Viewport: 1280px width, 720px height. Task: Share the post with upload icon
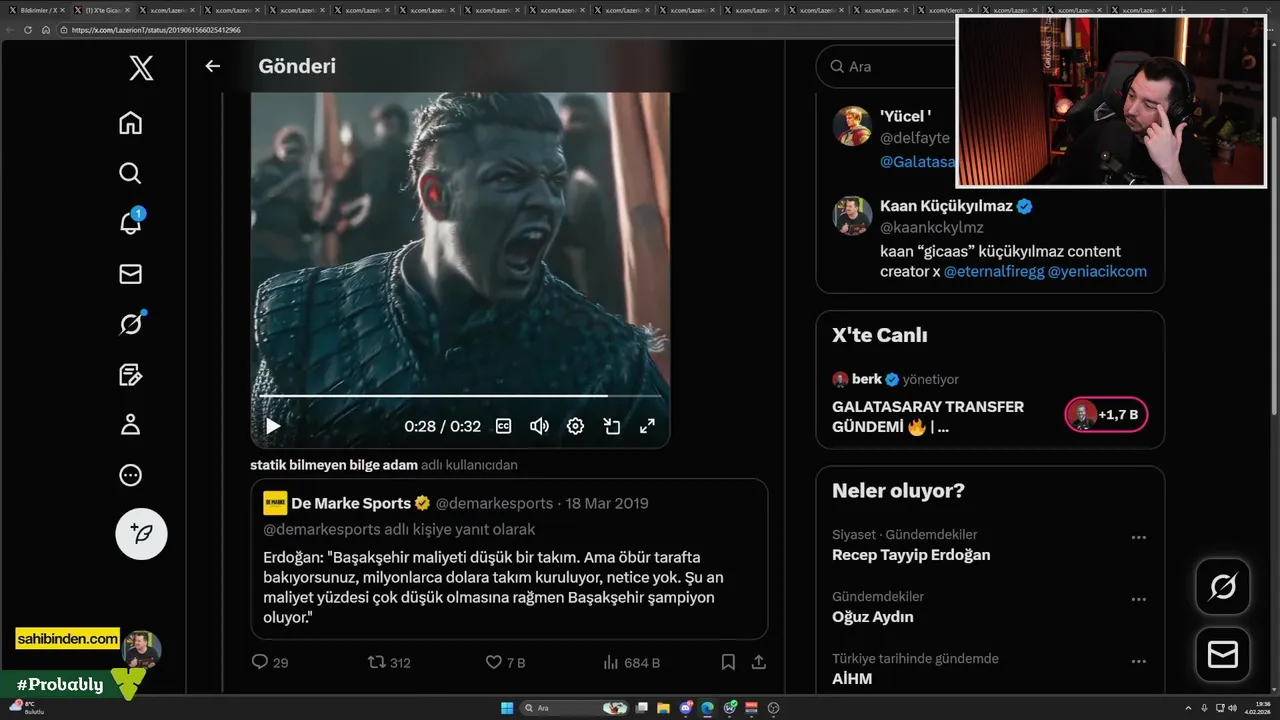pos(759,662)
